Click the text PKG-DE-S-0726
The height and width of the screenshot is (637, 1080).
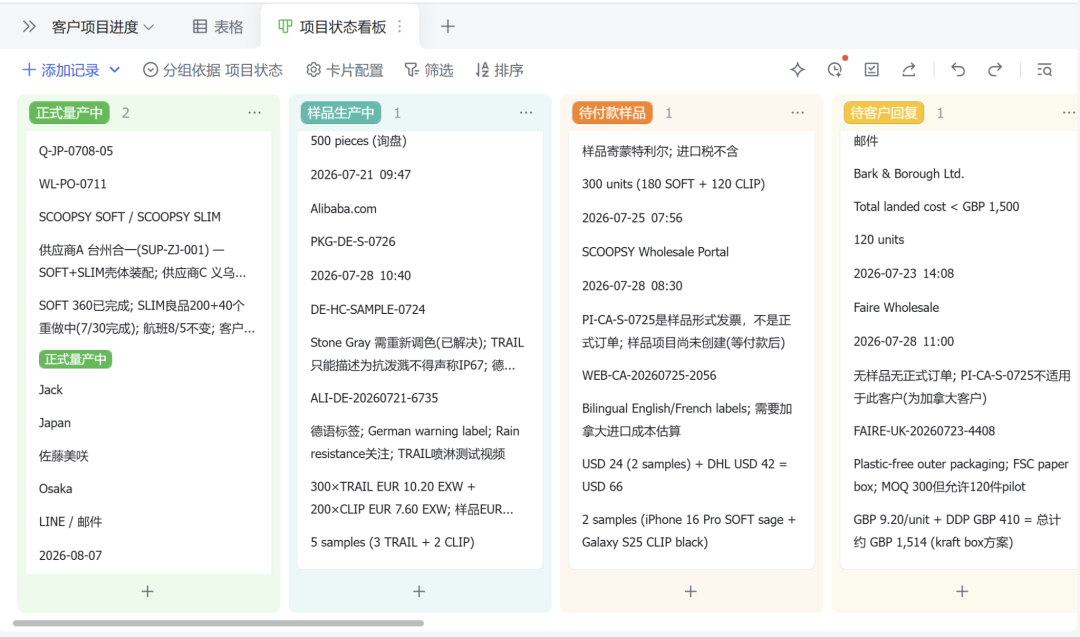pos(353,242)
